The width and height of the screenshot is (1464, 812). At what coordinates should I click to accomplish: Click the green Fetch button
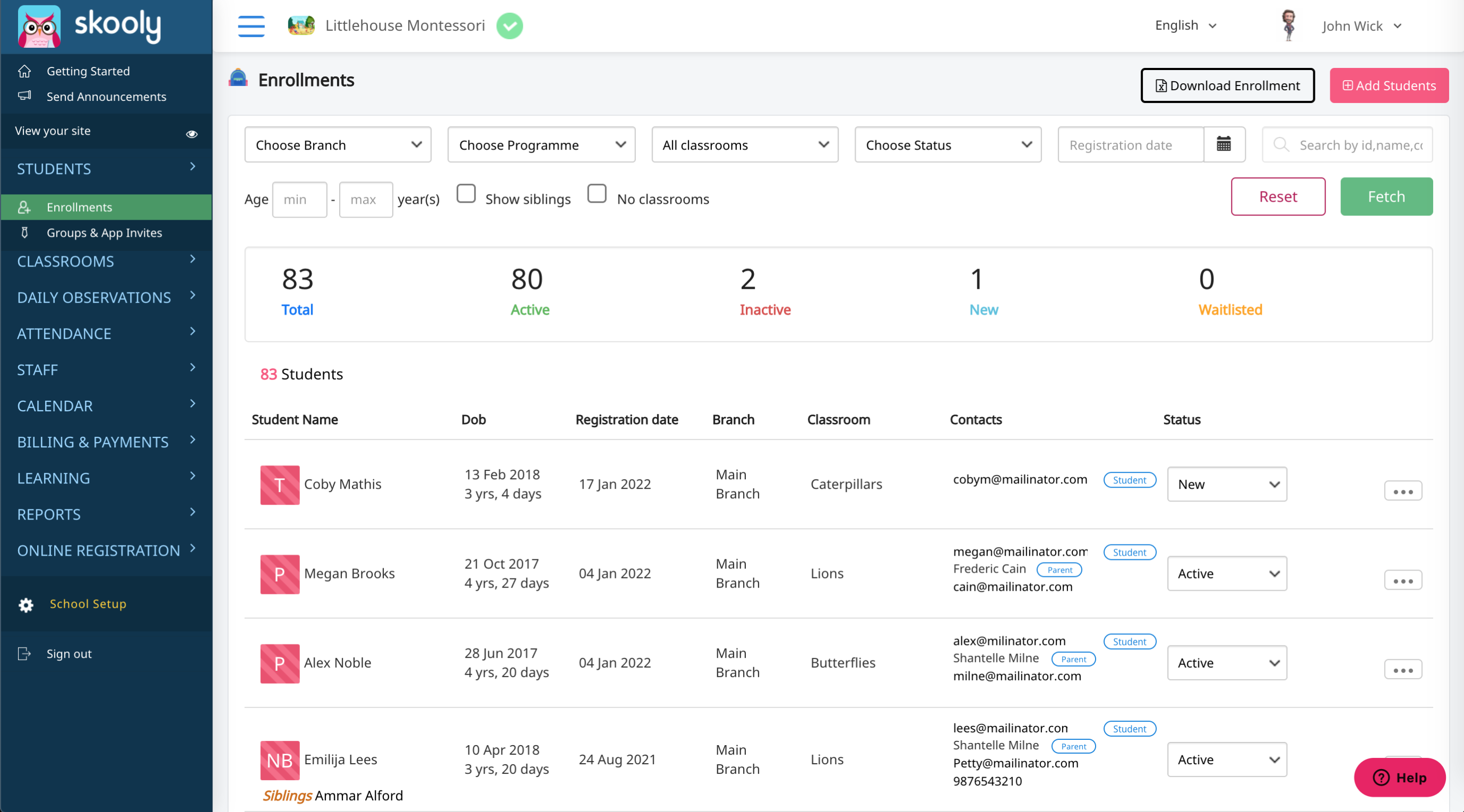[x=1385, y=196]
